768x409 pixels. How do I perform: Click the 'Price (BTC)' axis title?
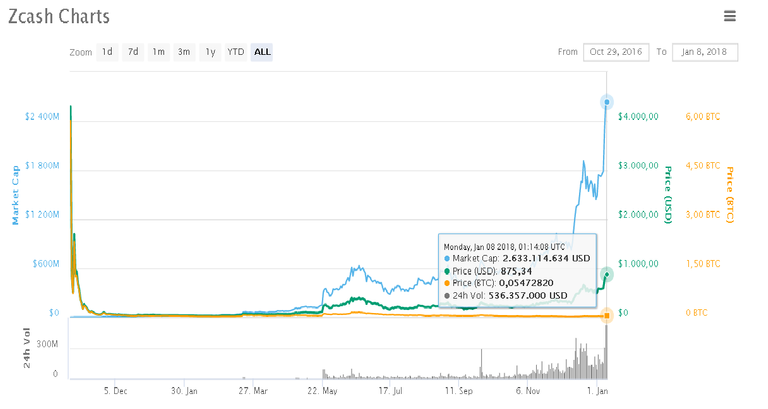[x=729, y=195]
